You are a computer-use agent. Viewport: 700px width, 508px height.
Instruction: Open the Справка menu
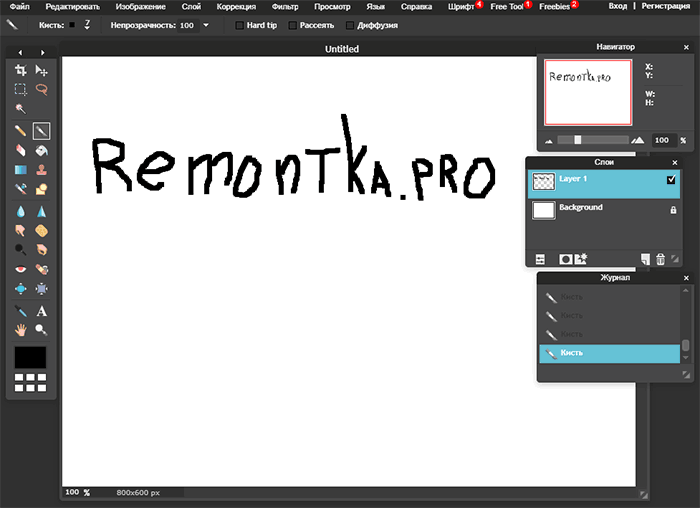click(x=416, y=6)
